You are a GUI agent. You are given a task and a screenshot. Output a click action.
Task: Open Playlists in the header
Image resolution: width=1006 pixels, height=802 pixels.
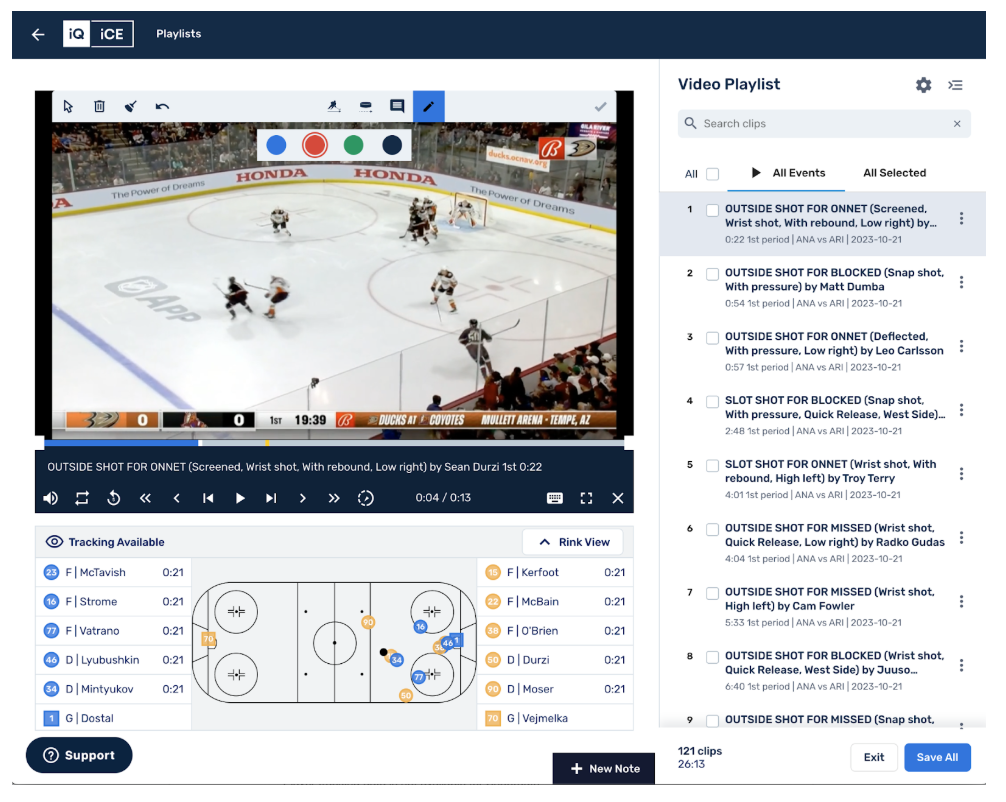click(x=178, y=34)
